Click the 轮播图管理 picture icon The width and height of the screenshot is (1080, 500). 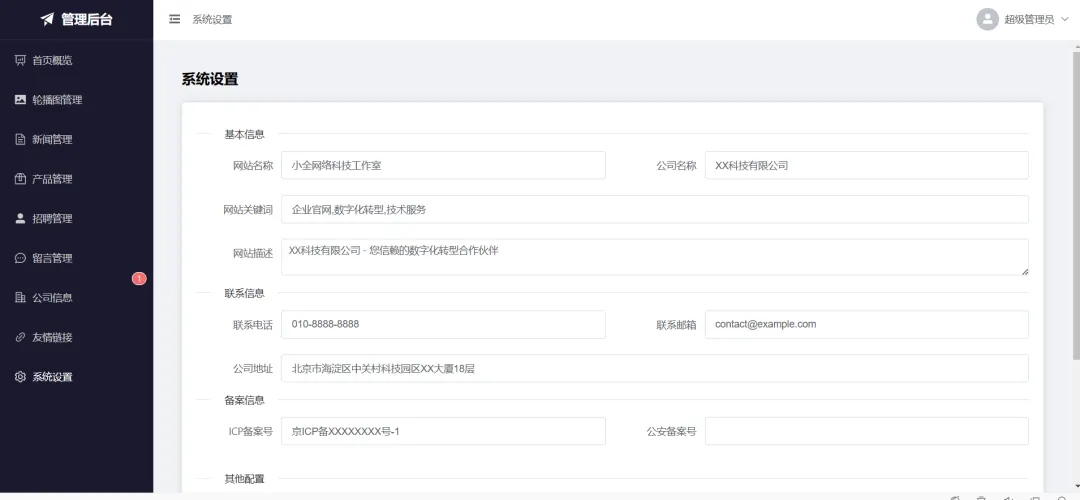[20, 100]
